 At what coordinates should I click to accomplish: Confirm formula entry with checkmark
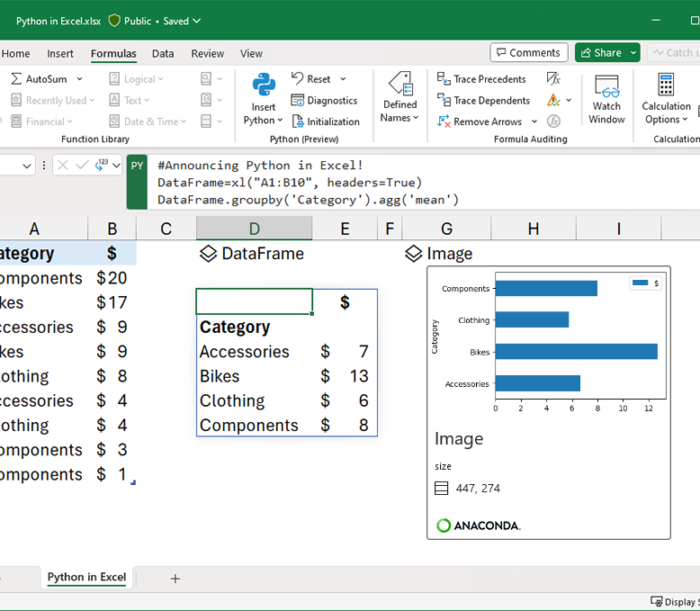pyautogui.click(x=82, y=166)
